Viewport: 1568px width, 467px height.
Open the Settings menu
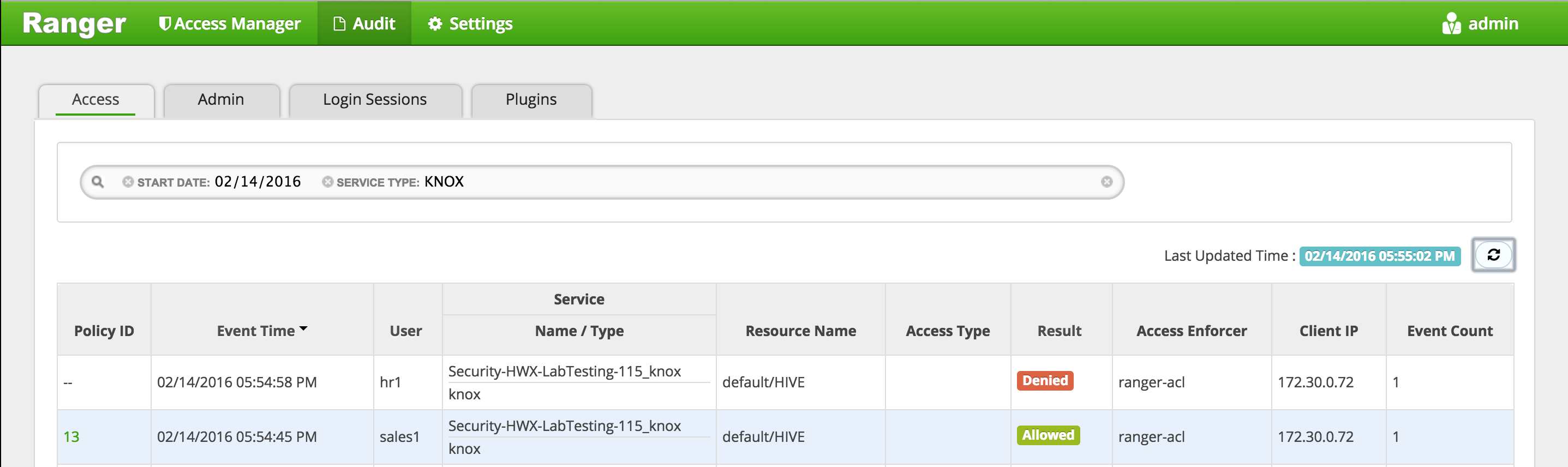(470, 23)
